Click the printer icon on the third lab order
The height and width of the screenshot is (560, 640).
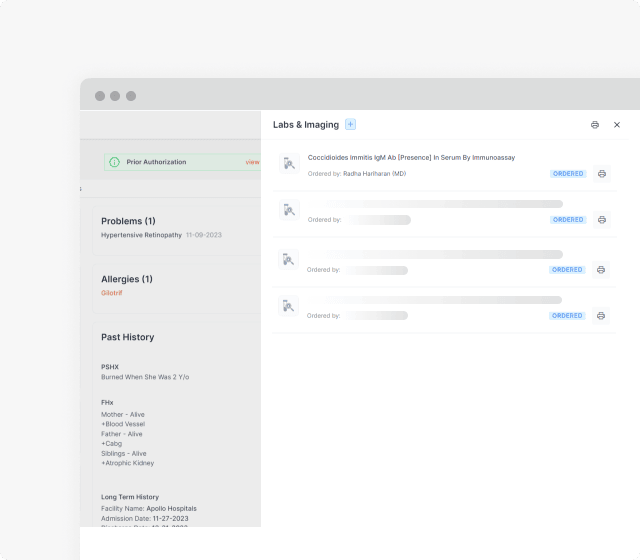(x=601, y=270)
